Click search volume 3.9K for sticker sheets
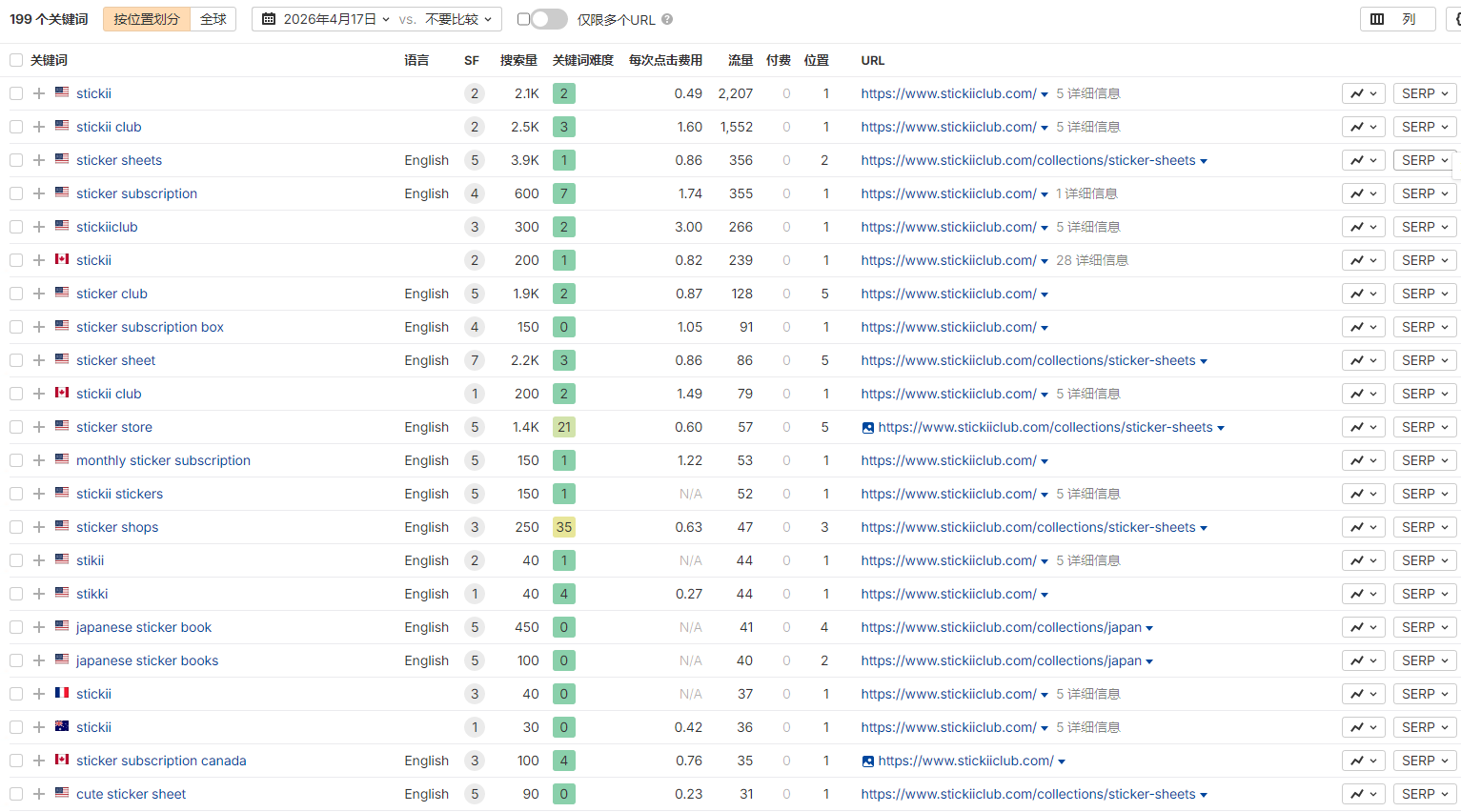Screen dimensions: 1461x812 (525, 160)
